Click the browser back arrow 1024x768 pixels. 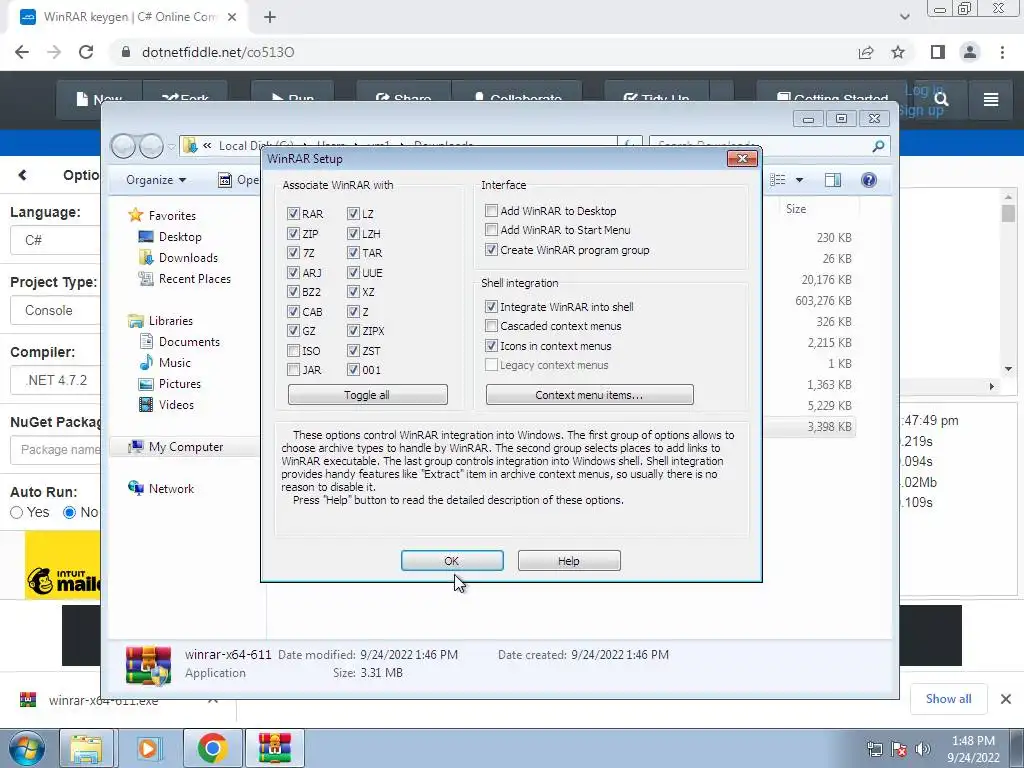point(22,52)
